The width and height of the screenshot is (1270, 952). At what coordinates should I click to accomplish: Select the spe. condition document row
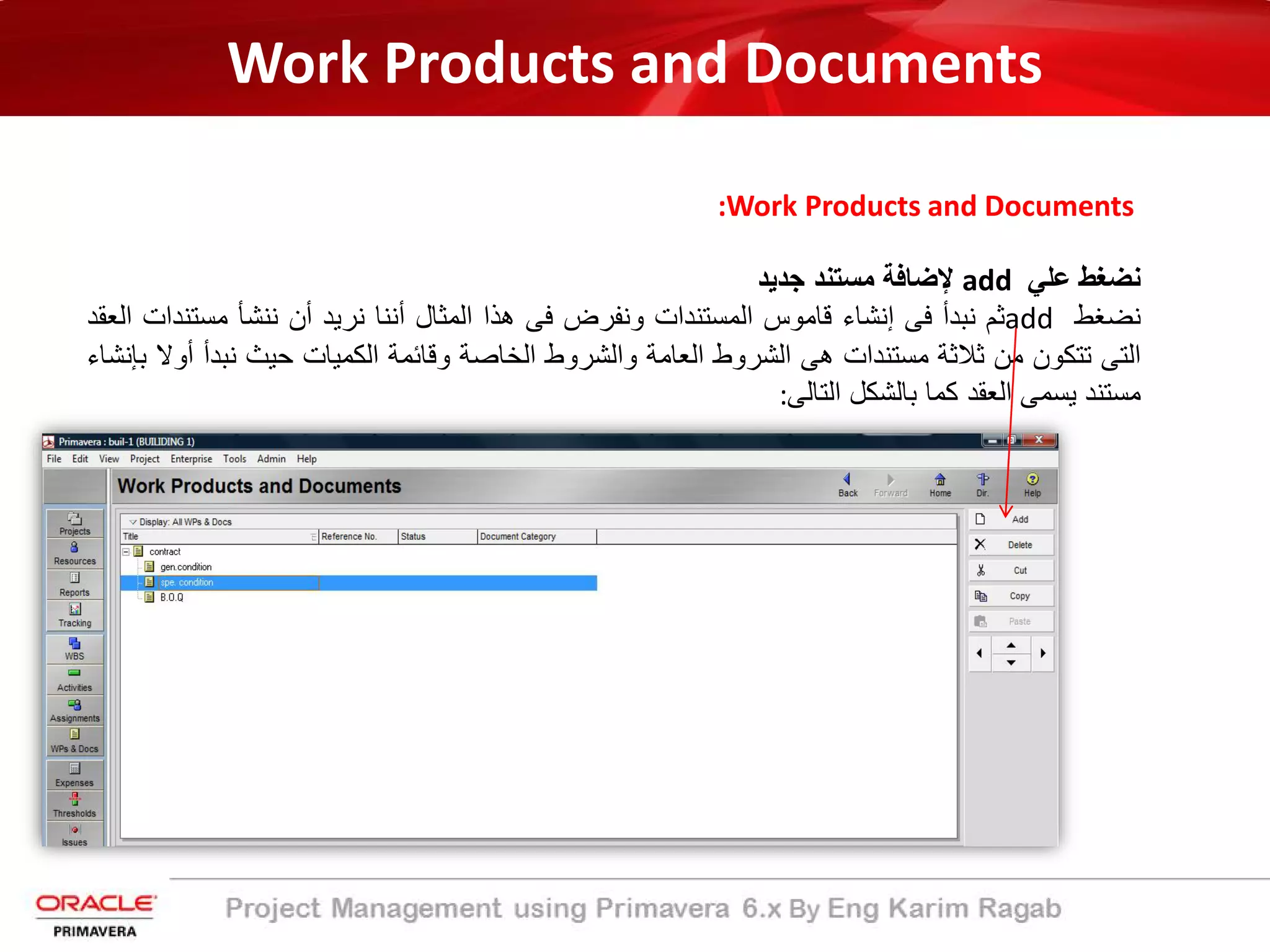358,583
